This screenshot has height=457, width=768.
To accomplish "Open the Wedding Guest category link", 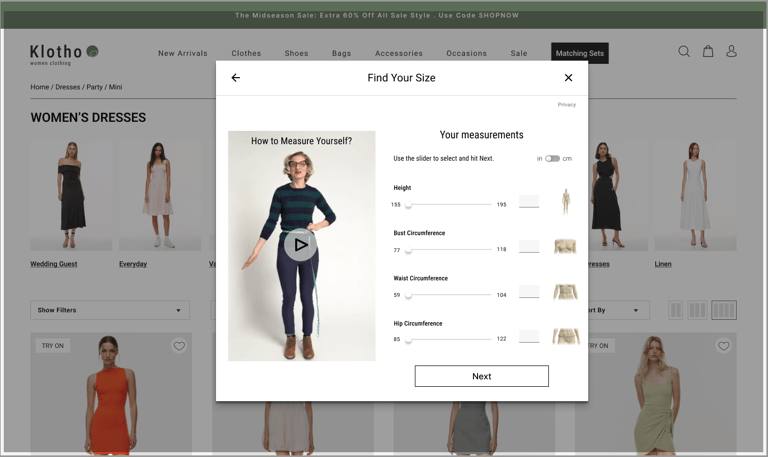I will click(x=54, y=264).
